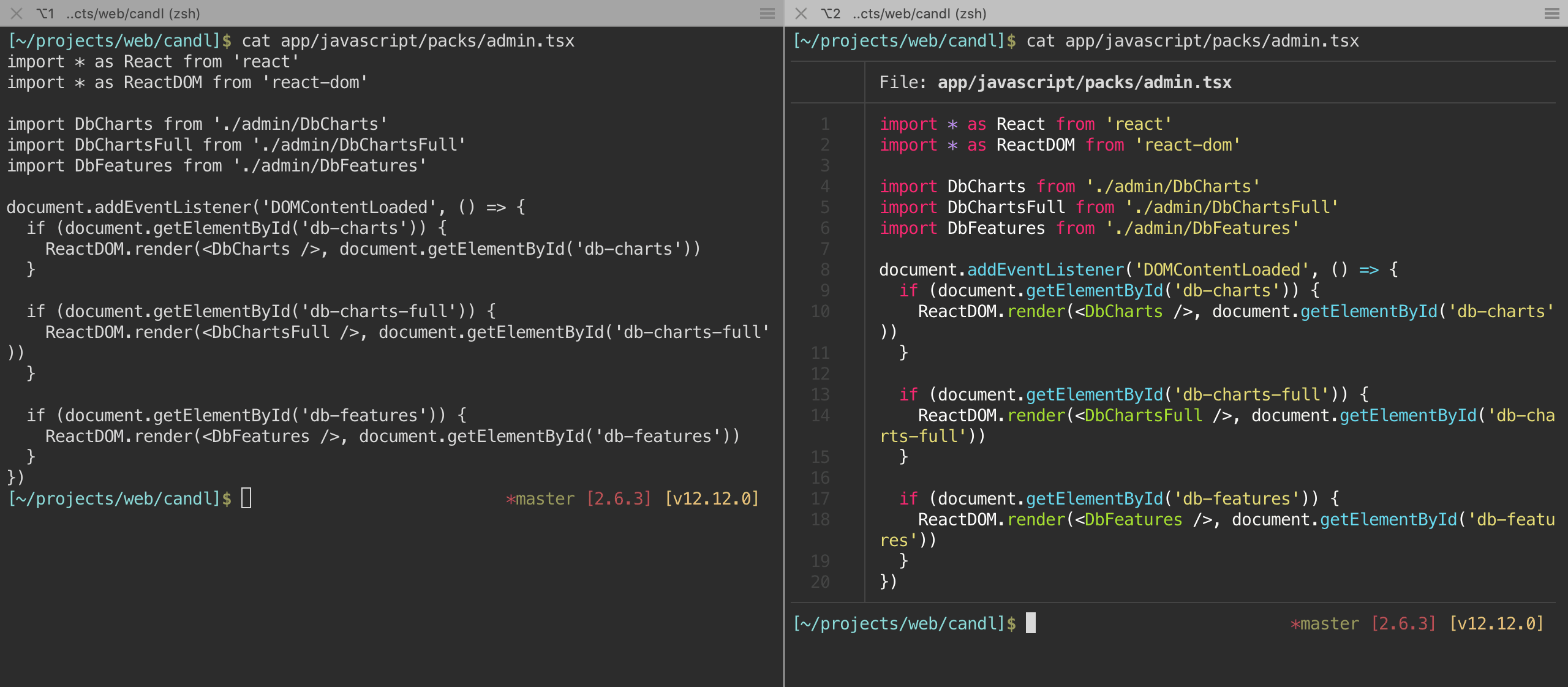Click the [2.6.3] ruby version in left pane
Screen dimensions: 1568x687
point(619,499)
